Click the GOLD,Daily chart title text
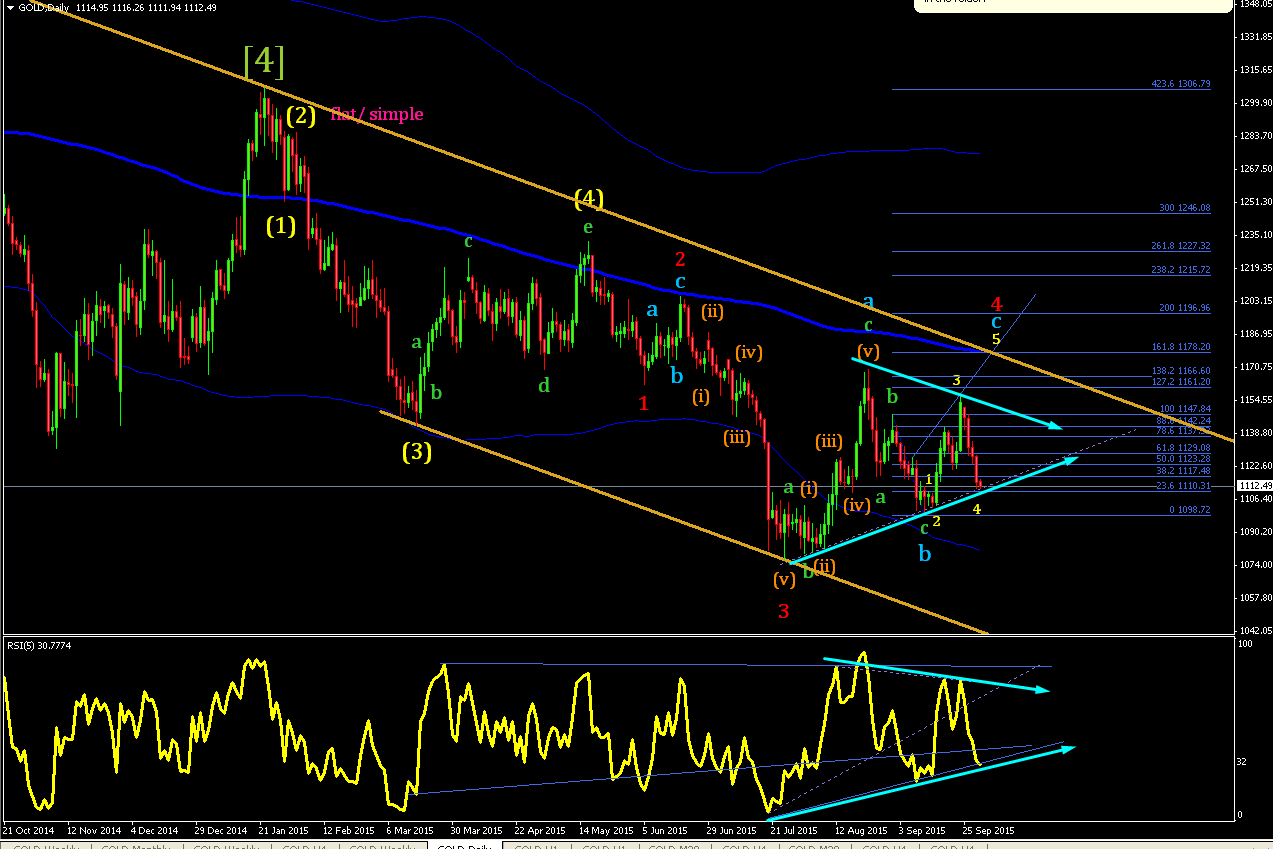The height and width of the screenshot is (849, 1273). (42, 7)
